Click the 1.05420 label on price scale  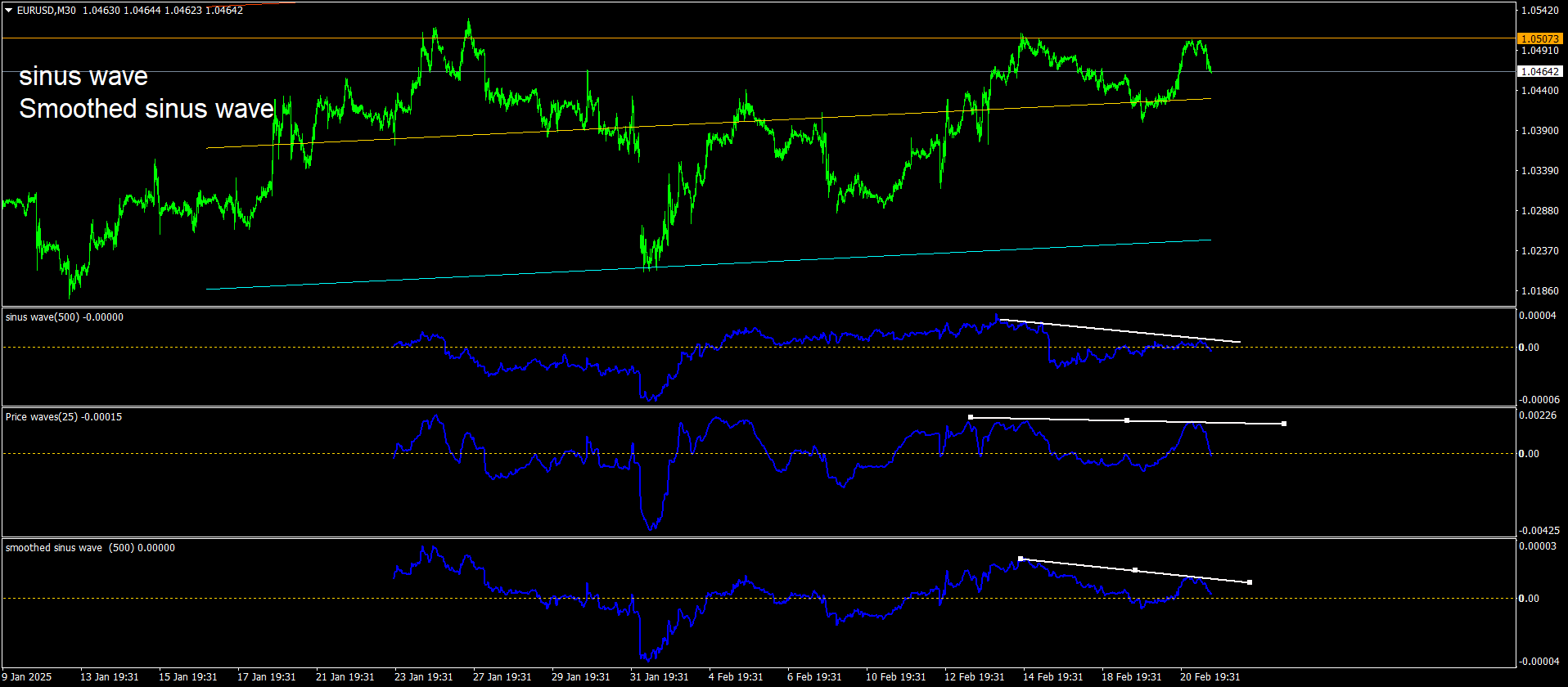[1539, 11]
